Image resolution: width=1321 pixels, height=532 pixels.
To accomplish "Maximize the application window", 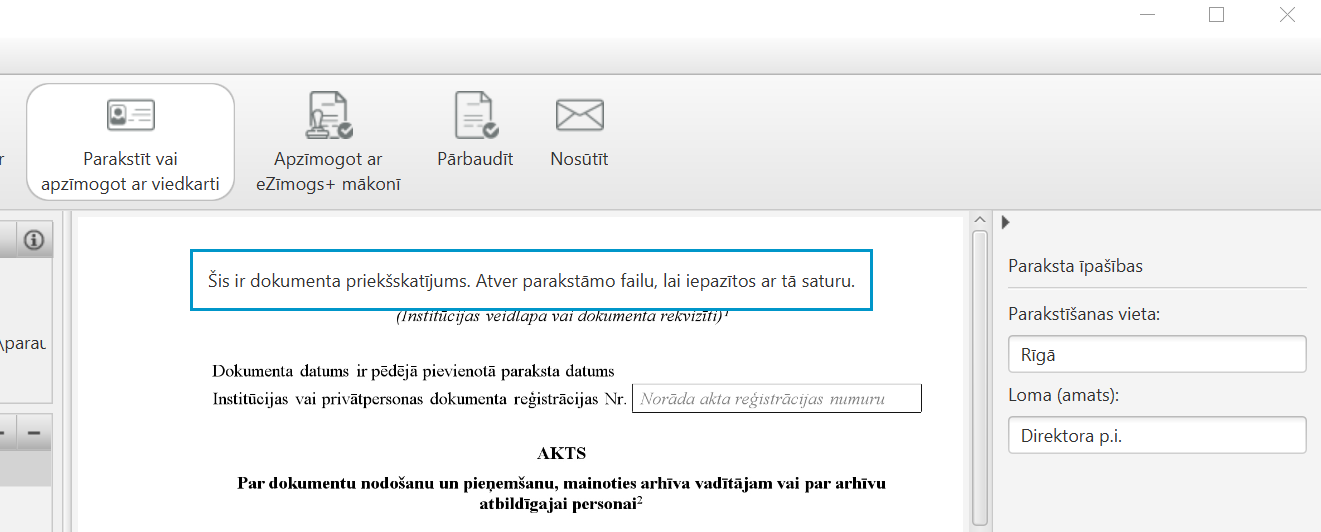I will [1217, 14].
